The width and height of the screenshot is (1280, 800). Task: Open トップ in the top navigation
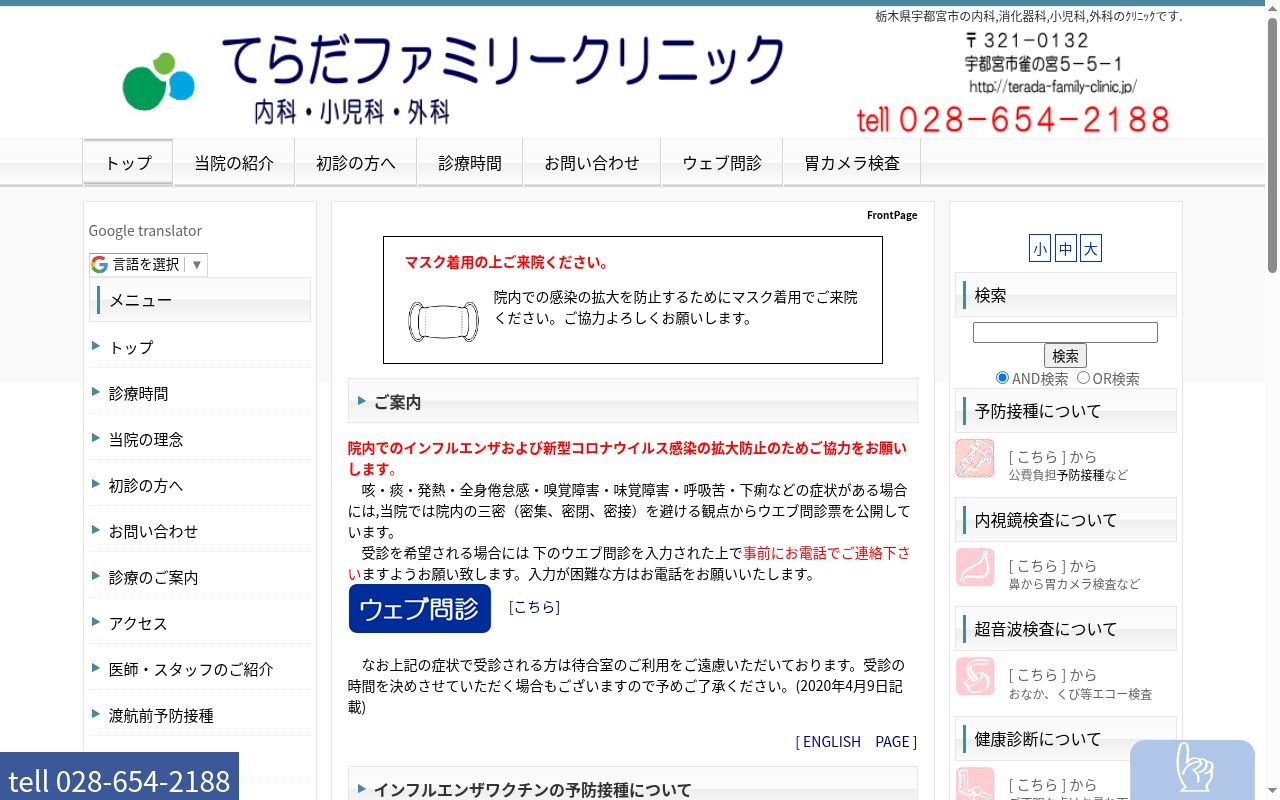(x=128, y=162)
